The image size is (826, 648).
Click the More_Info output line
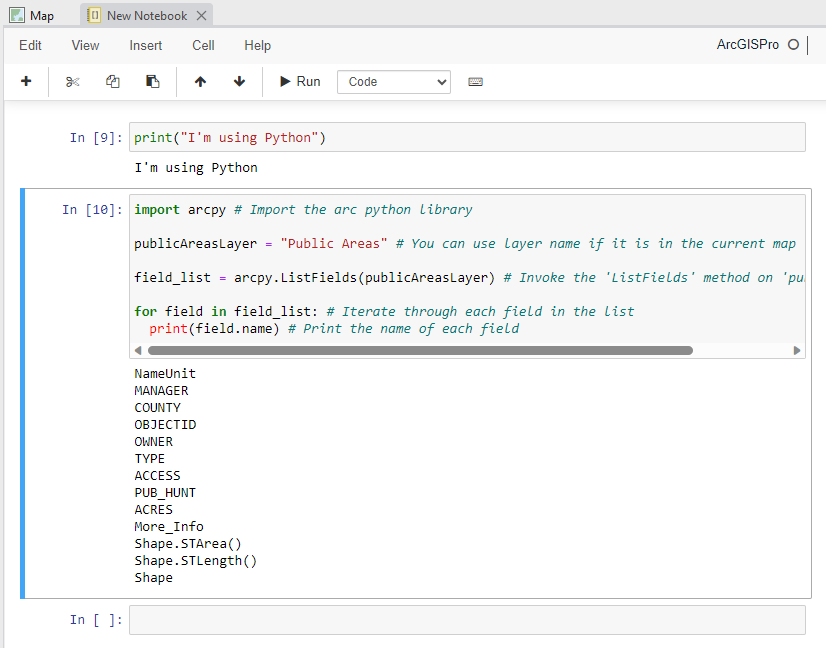[x=169, y=526]
